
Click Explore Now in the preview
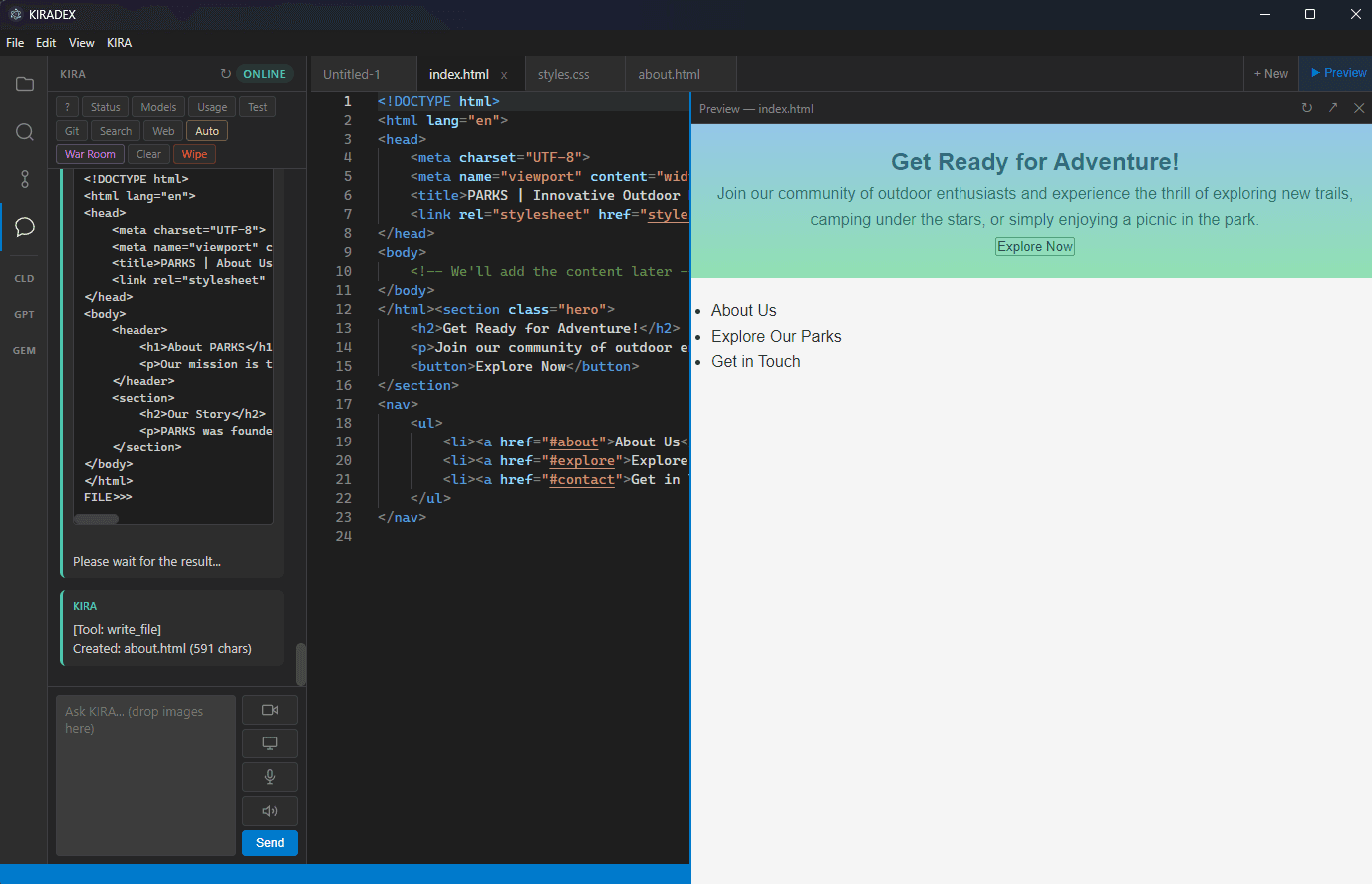coord(1034,246)
